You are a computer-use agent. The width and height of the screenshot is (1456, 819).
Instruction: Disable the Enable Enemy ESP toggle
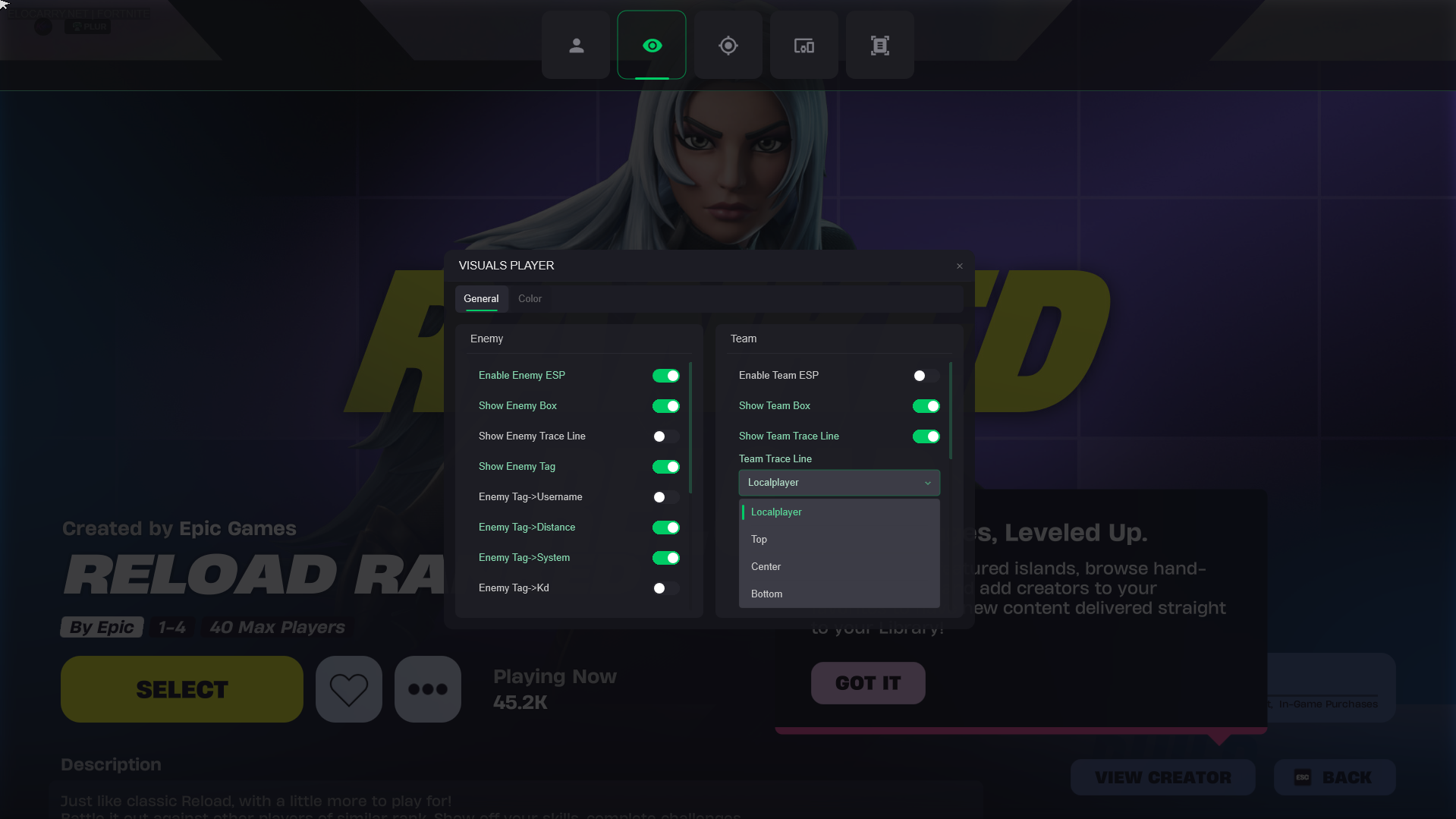click(x=665, y=376)
